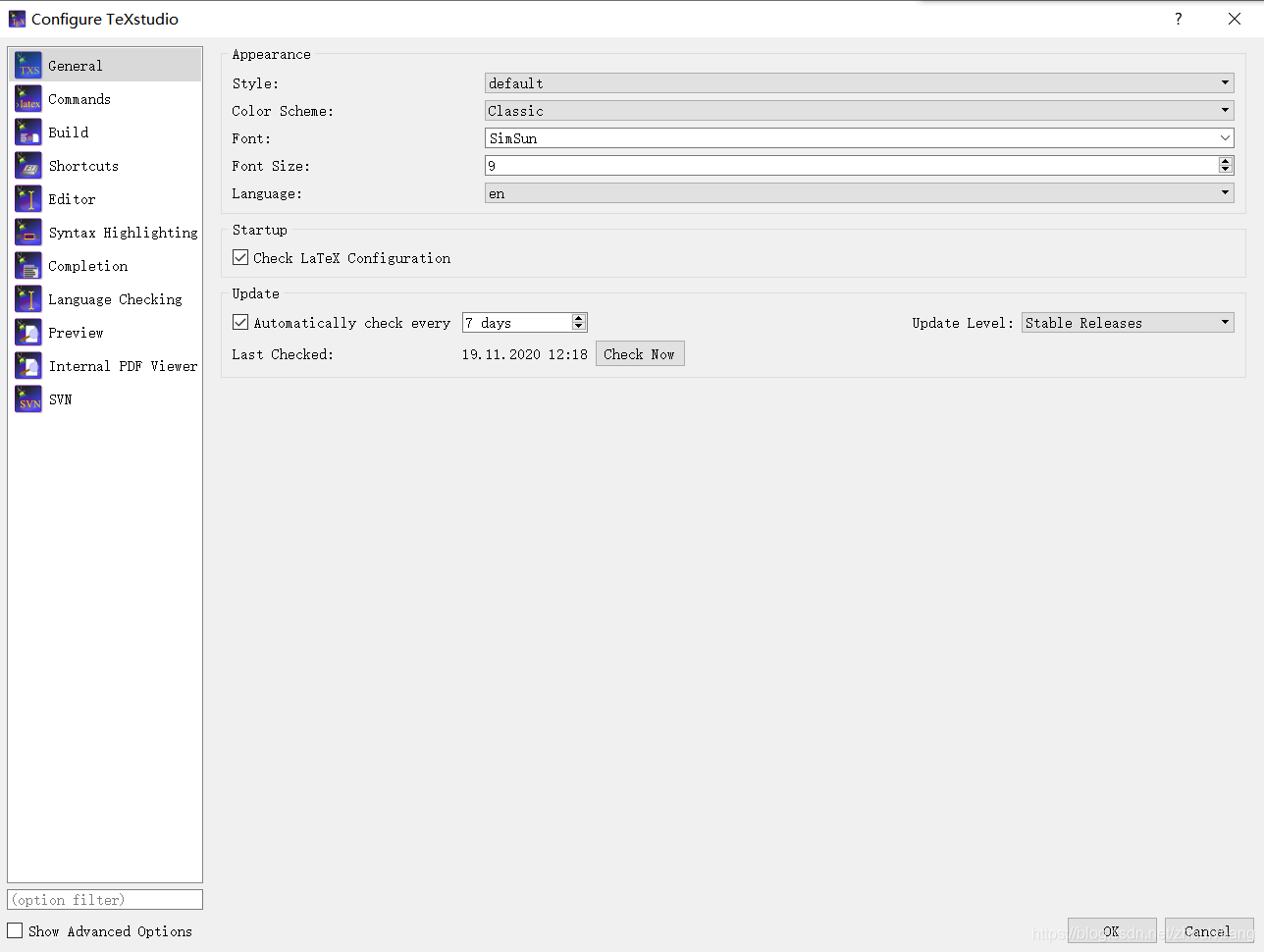Click the option filter input field
The image size is (1264, 952).
(105, 900)
